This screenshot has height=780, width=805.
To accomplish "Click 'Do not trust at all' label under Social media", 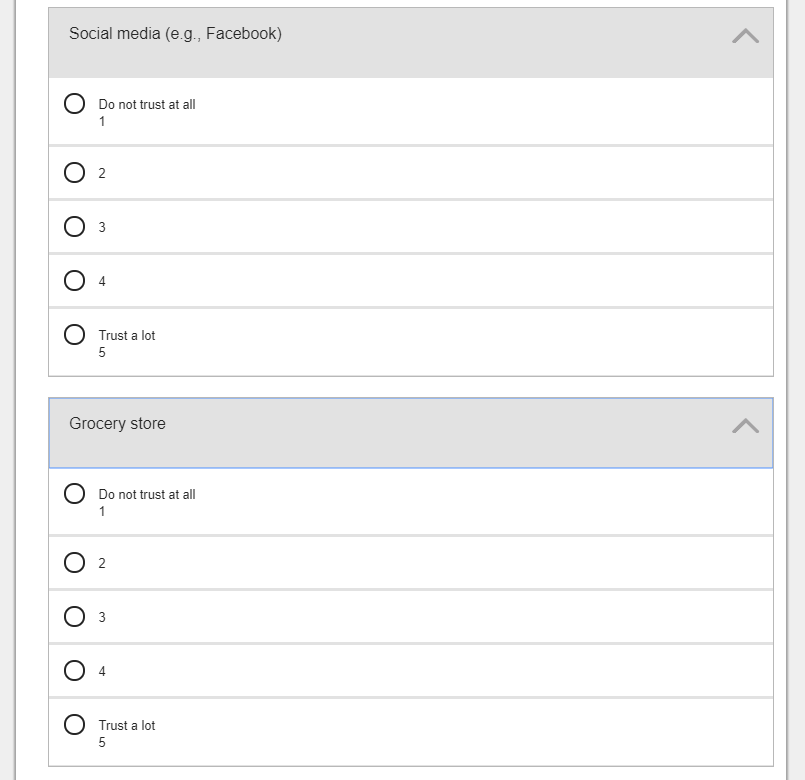I will click(x=147, y=105).
